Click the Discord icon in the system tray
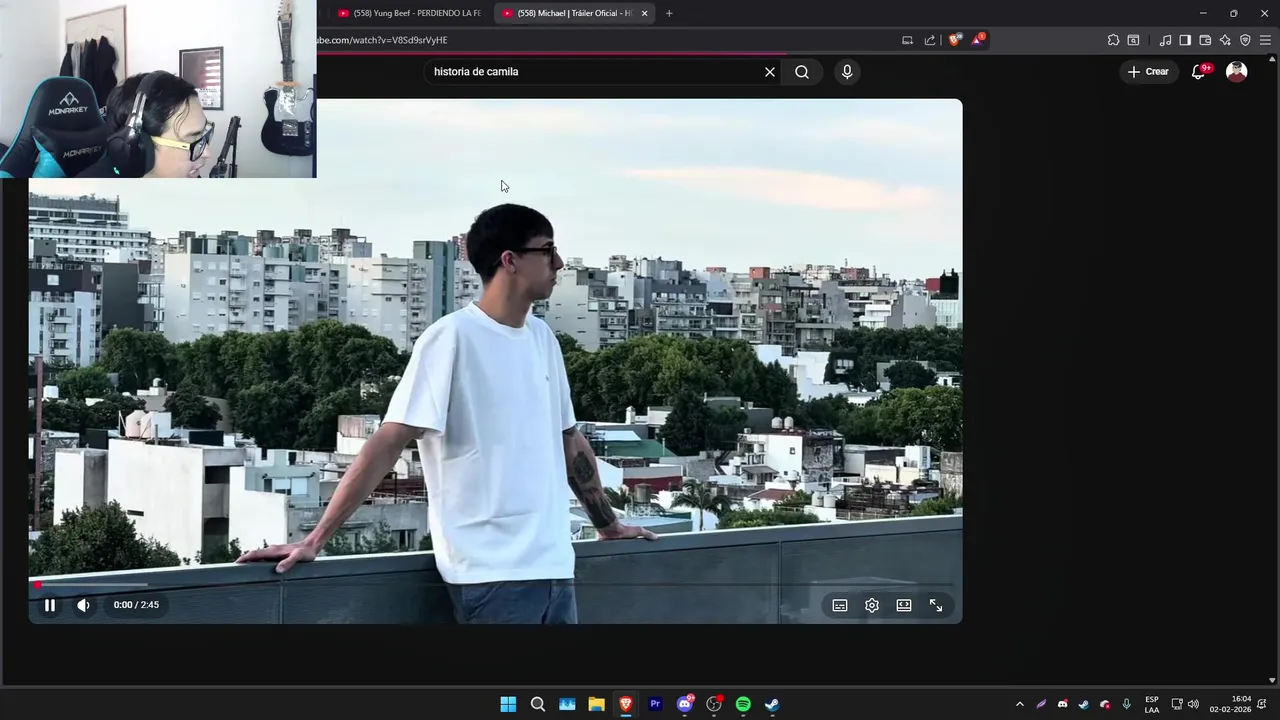The width and height of the screenshot is (1280, 720). (x=1062, y=704)
